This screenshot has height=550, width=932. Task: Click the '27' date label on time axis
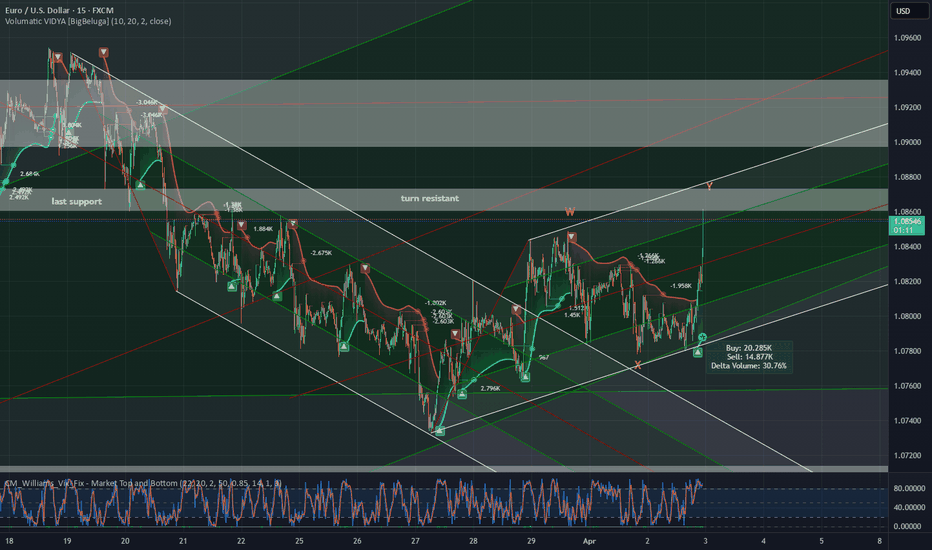[x=415, y=541]
